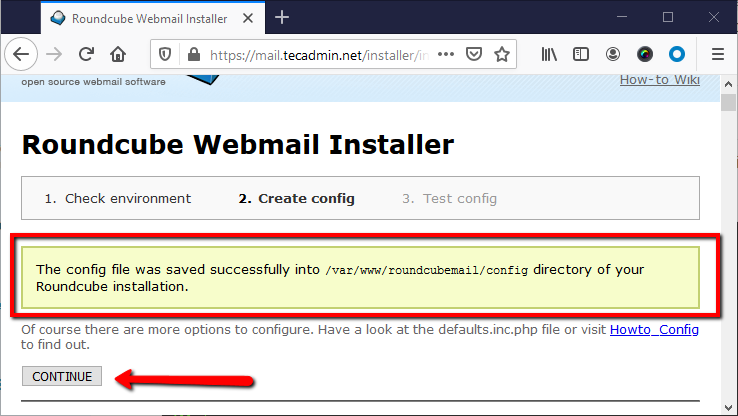Viewport: 738px width, 416px height.
Task: Click the CONTINUE button
Action: (62, 376)
